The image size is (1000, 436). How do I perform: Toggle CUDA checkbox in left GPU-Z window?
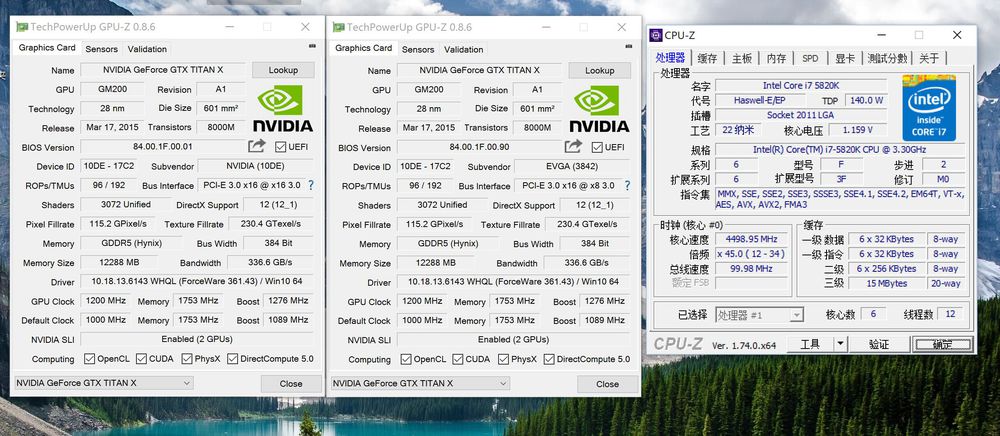(141, 359)
